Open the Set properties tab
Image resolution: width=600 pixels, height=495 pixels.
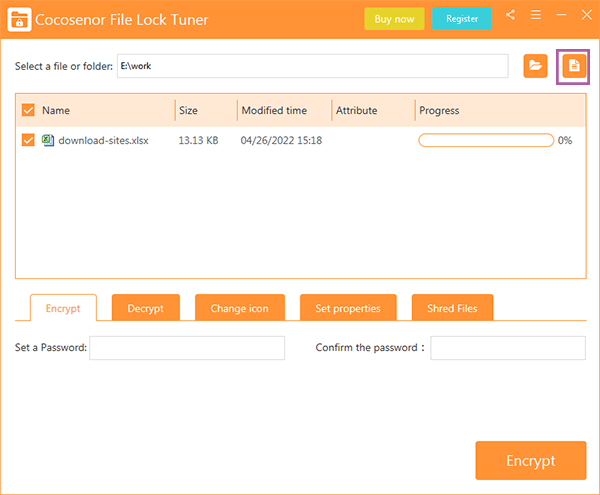tap(348, 308)
